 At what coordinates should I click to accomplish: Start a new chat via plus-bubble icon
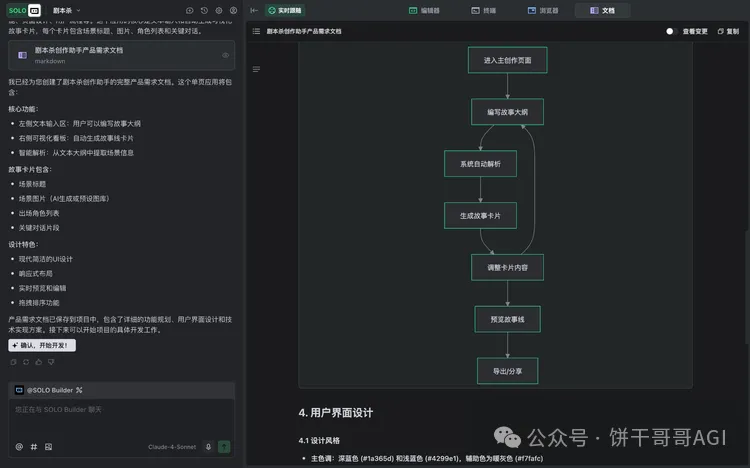[x=189, y=11]
